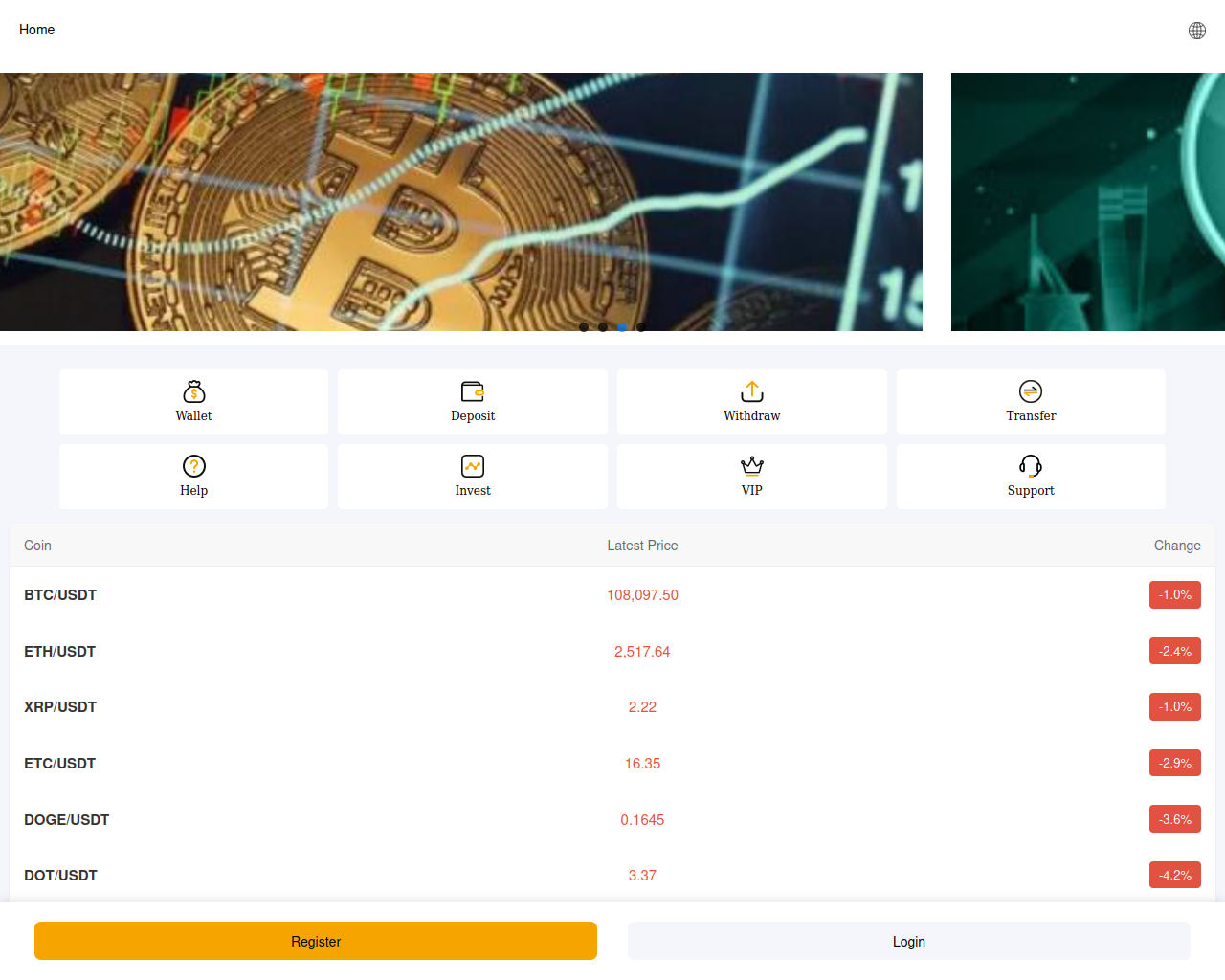Click the 0.1645 price

(x=642, y=820)
